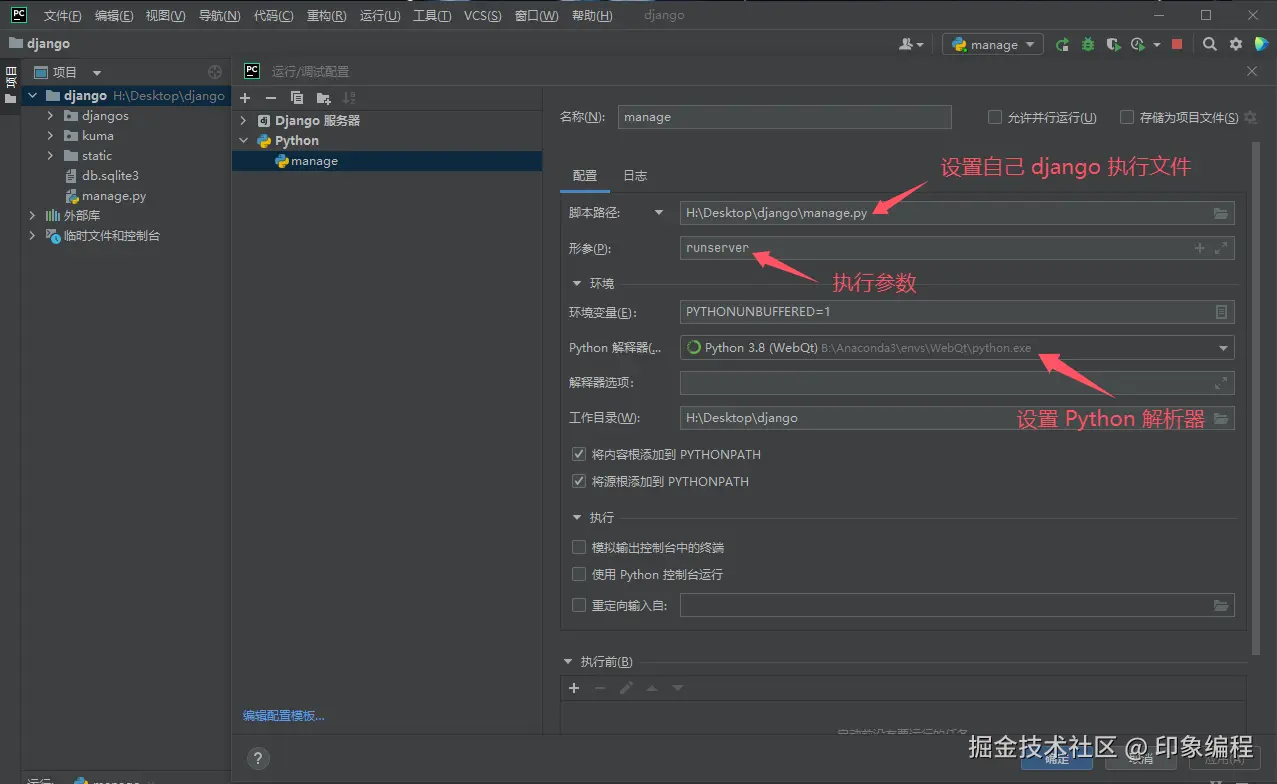Enable store as project file checkbox

[x=1127, y=117]
